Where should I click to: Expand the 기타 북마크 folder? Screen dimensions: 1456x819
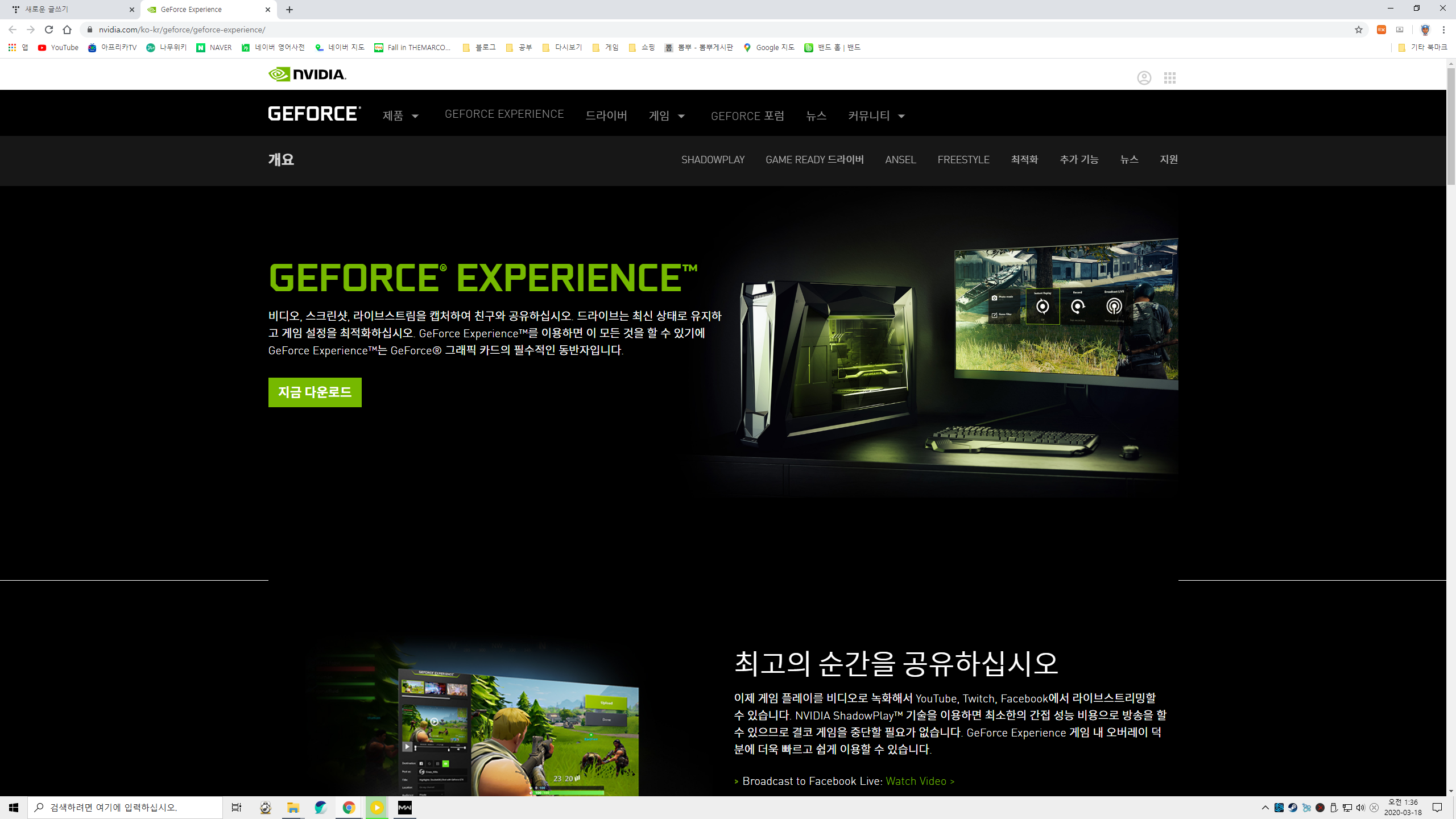click(1422, 48)
